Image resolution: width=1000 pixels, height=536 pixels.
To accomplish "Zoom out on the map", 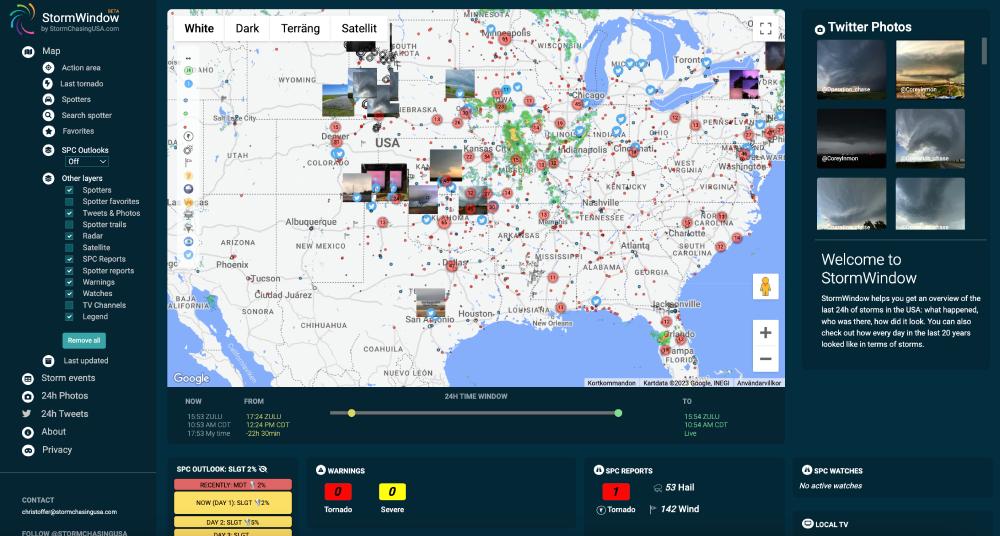I will (765, 359).
